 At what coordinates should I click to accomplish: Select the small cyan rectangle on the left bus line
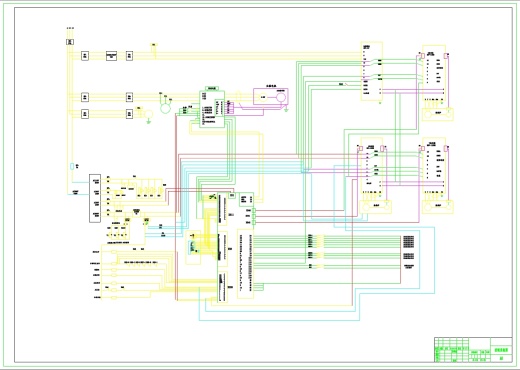(72, 166)
